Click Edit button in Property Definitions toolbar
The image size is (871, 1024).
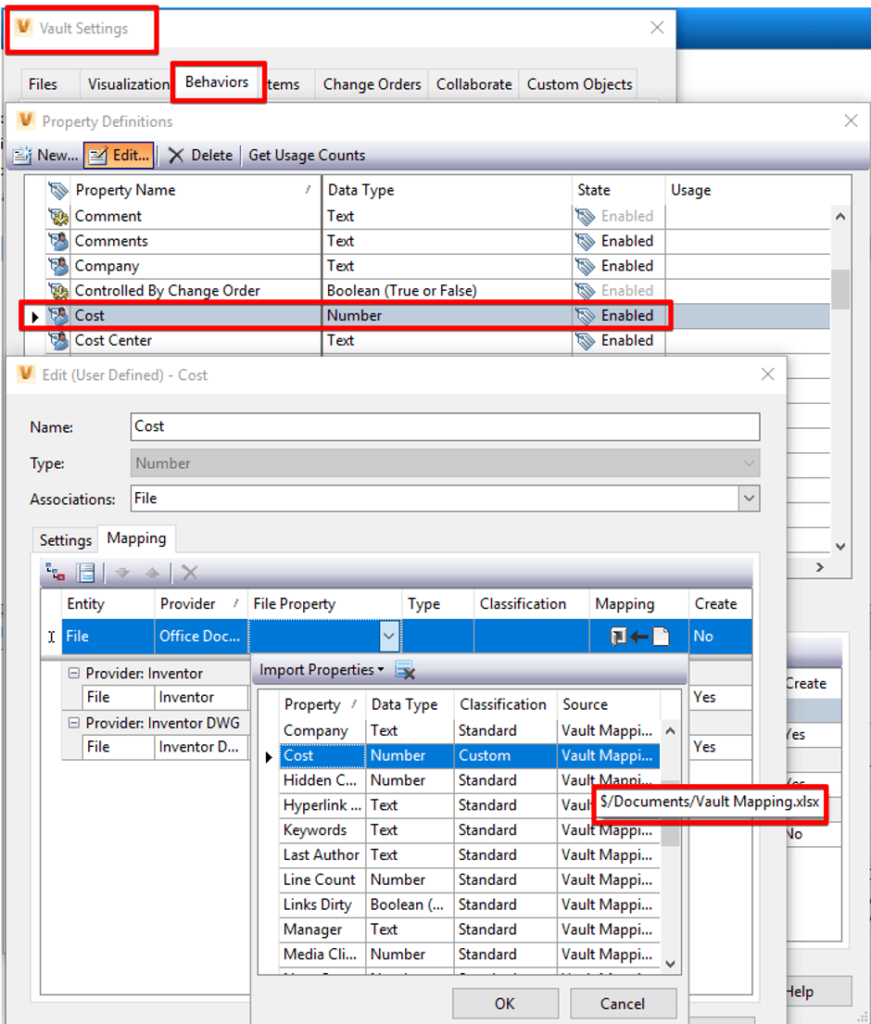click(x=119, y=155)
